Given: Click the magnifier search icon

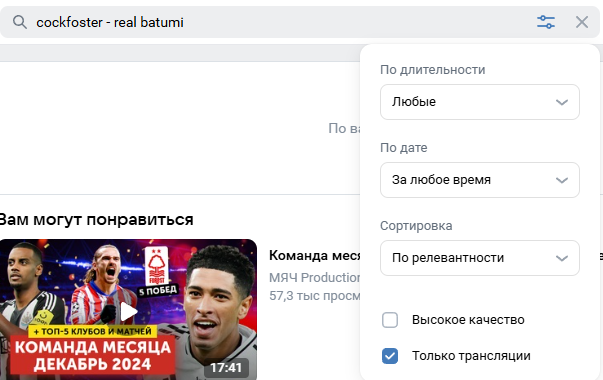Looking at the screenshot, I should 20,22.
